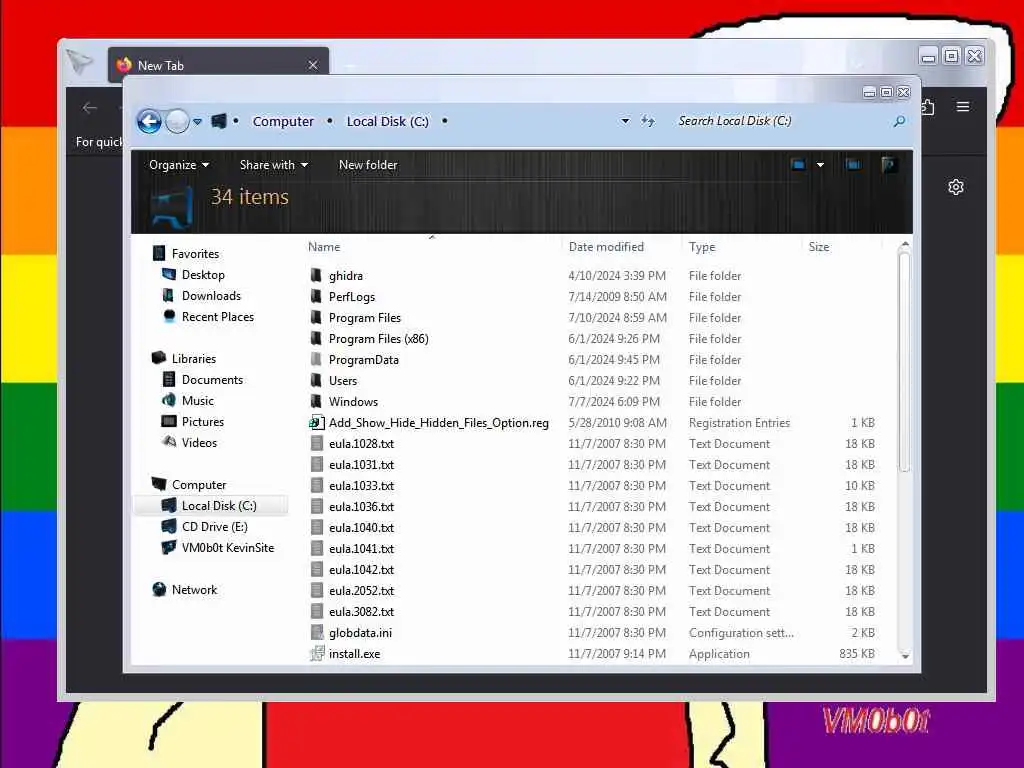The image size is (1024, 768).
Task: Select Libraries in the navigation pane
Action: tap(193, 359)
